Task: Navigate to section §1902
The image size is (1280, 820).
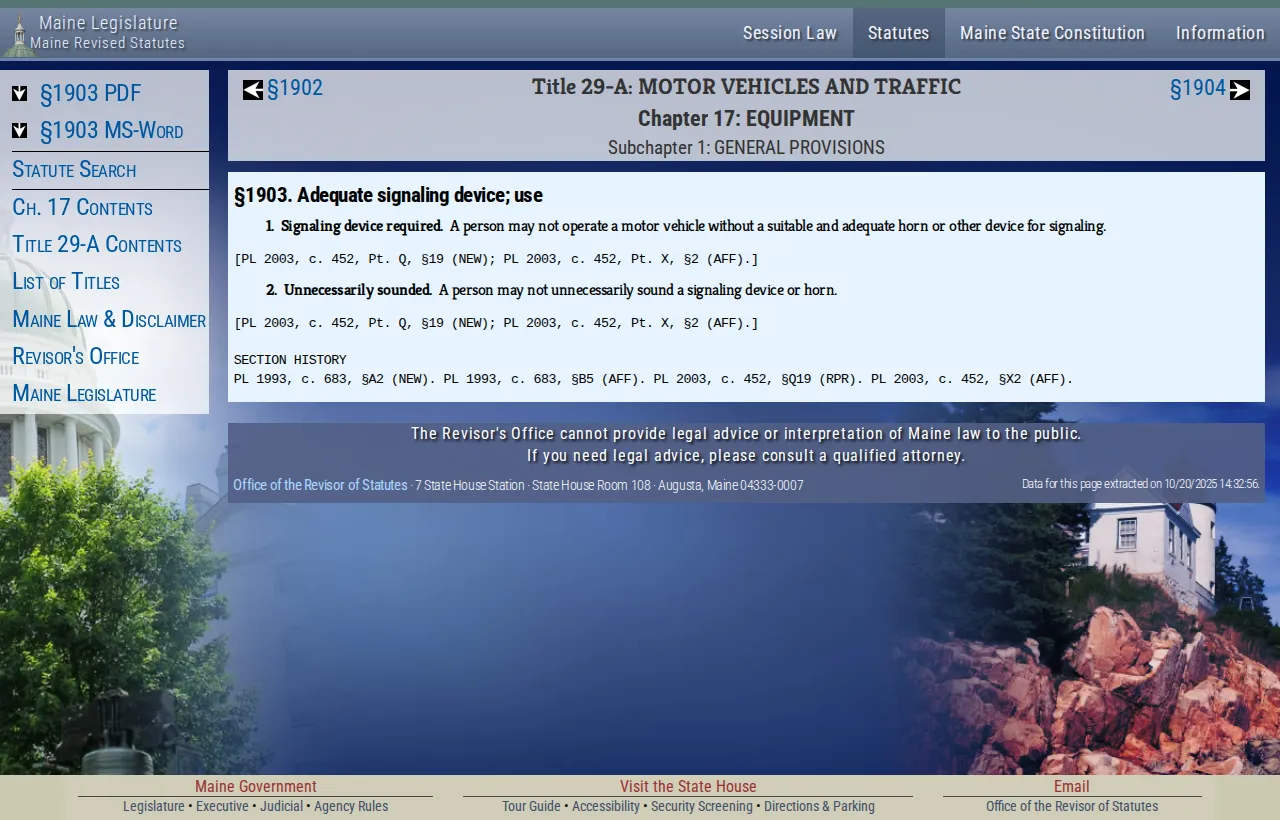Action: 295,88
